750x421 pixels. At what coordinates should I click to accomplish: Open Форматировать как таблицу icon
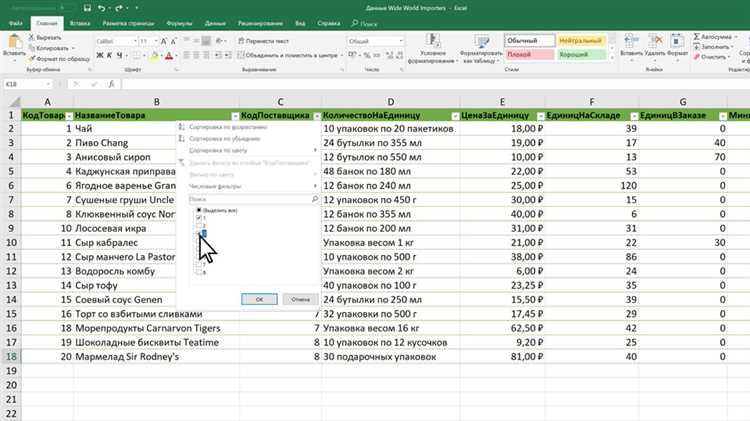click(x=481, y=41)
